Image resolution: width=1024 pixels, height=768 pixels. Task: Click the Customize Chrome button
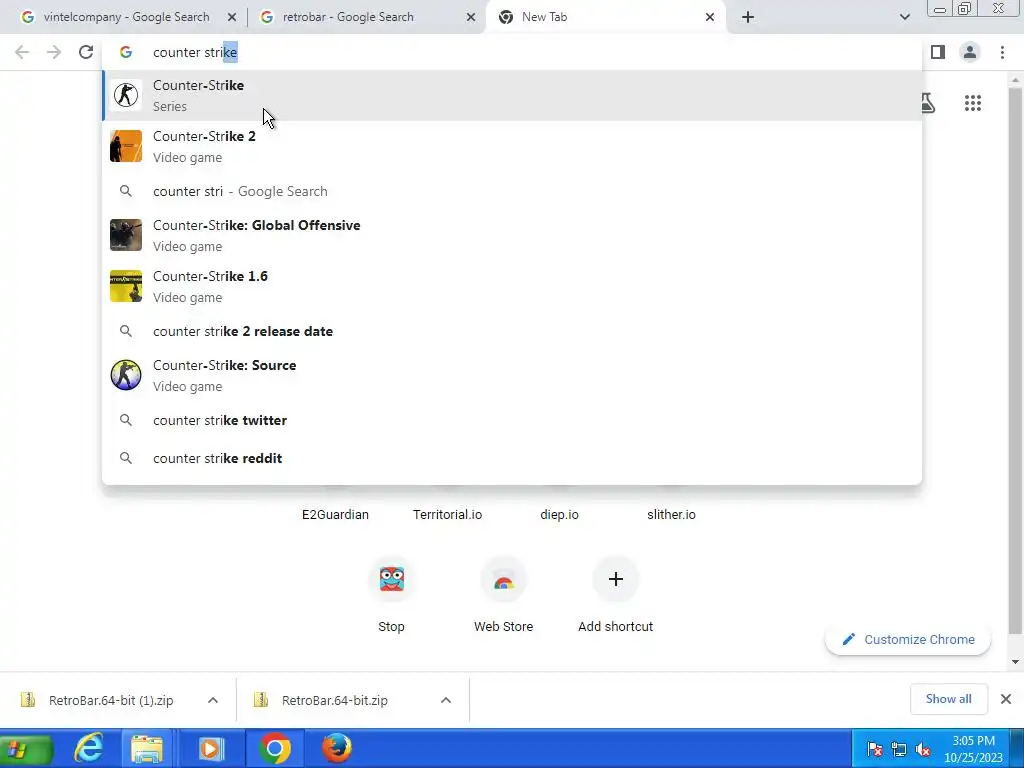tap(908, 639)
